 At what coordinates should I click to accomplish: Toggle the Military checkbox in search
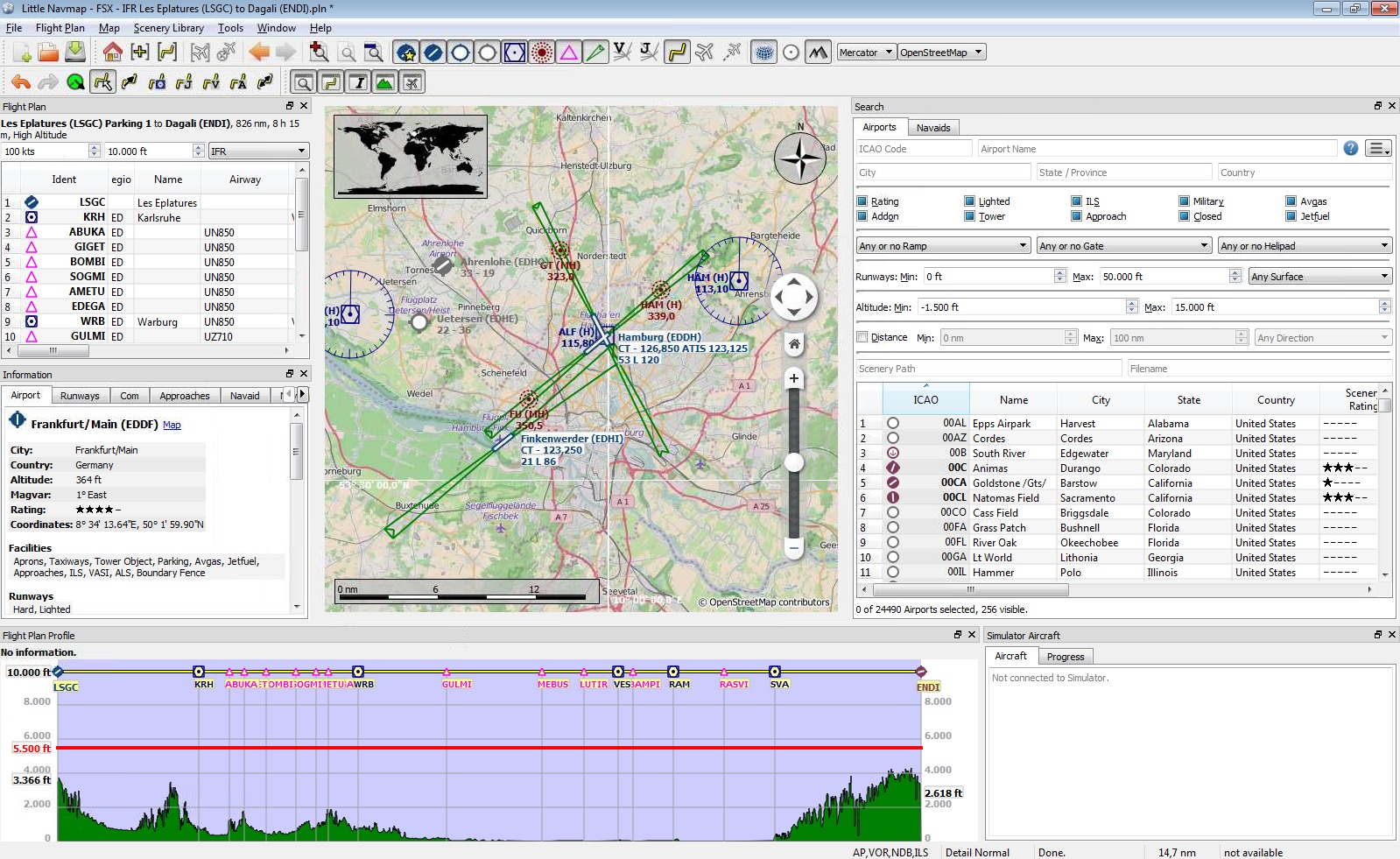(1184, 201)
